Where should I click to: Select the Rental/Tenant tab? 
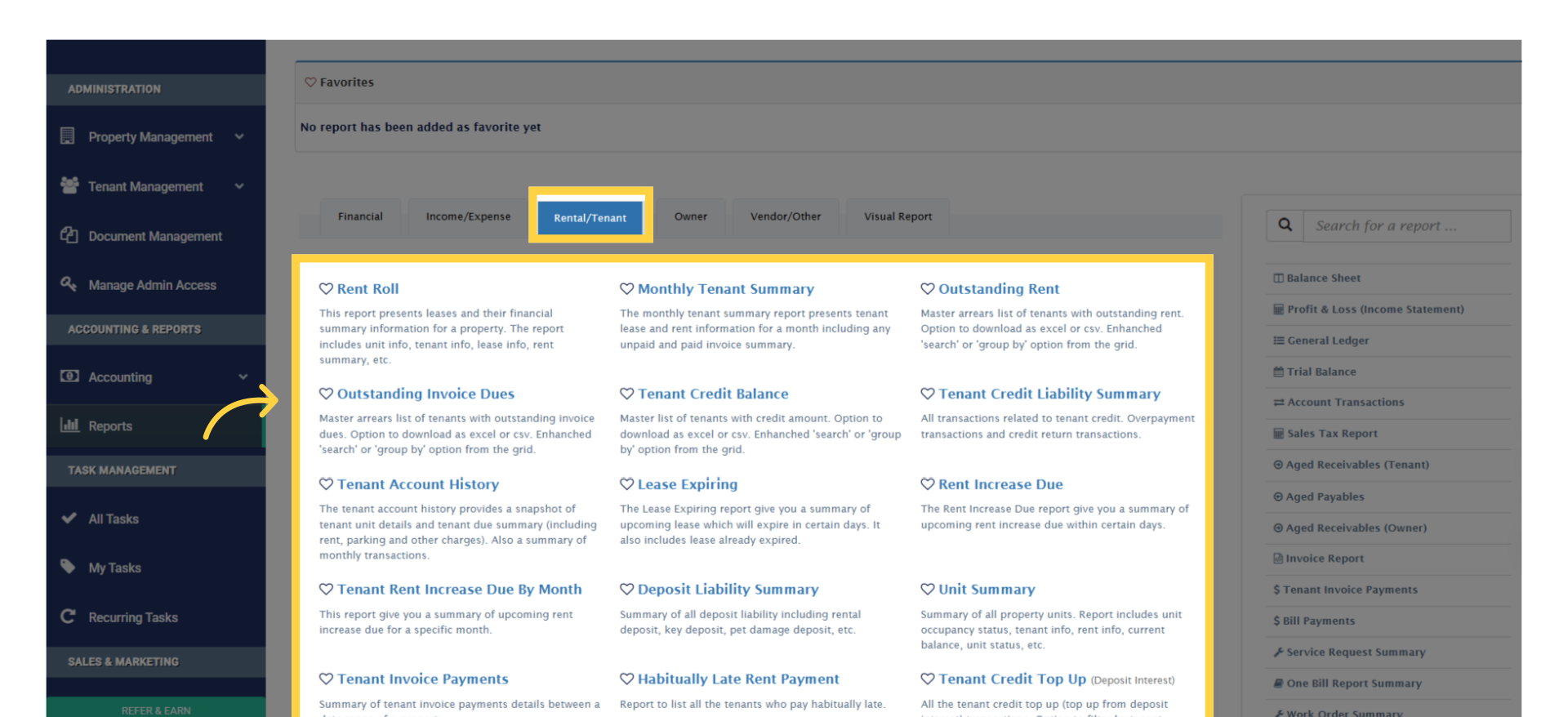click(590, 217)
